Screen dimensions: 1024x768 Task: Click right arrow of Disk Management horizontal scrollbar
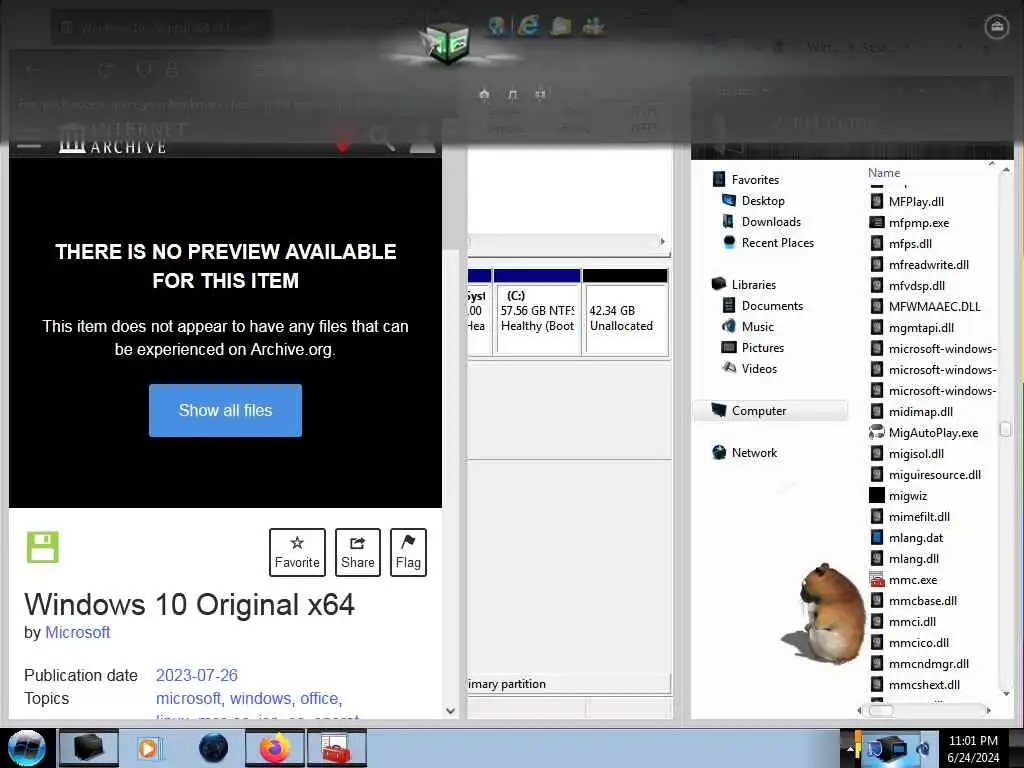point(663,242)
